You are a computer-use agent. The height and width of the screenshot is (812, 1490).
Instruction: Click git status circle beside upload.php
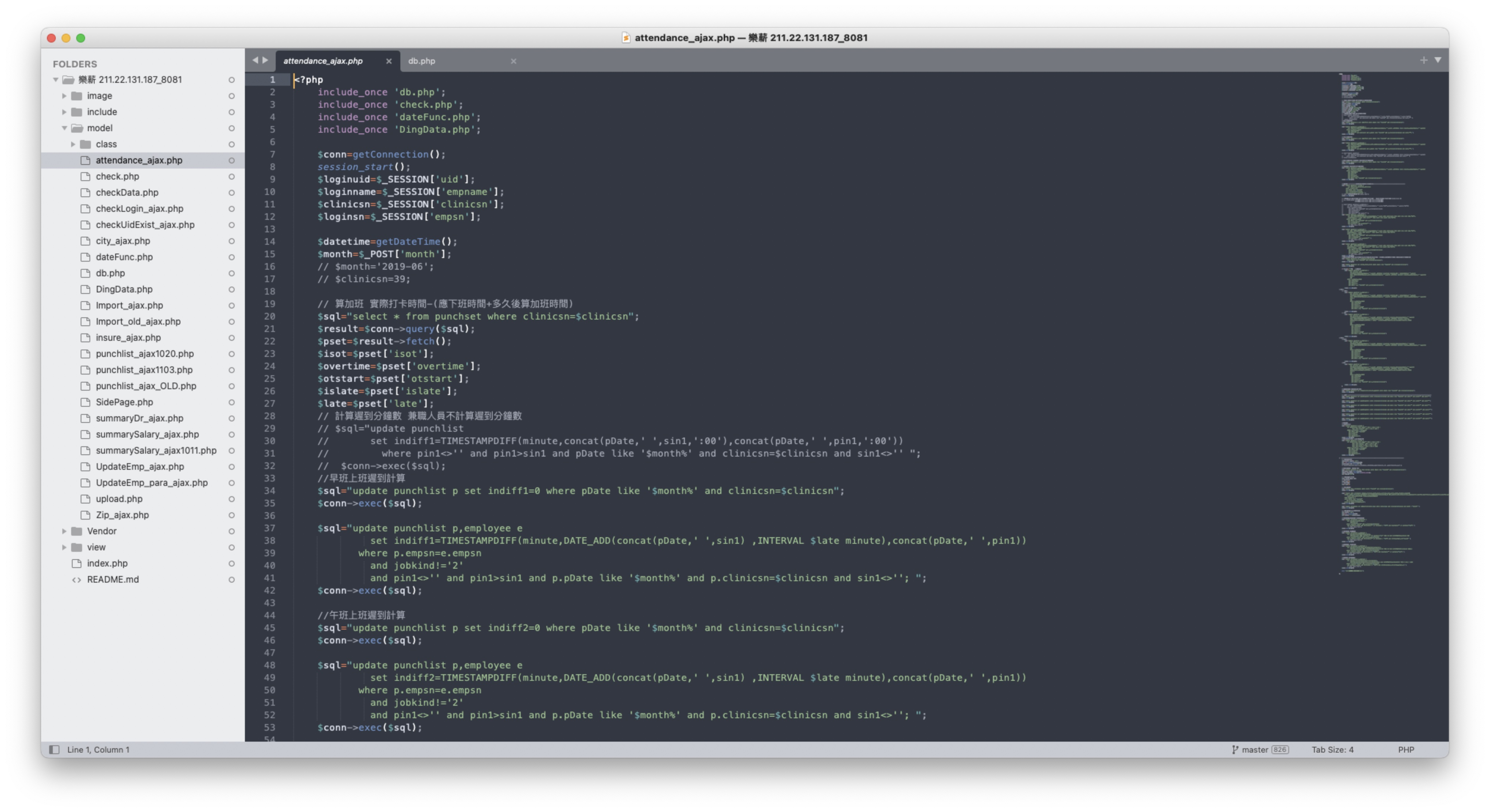231,499
